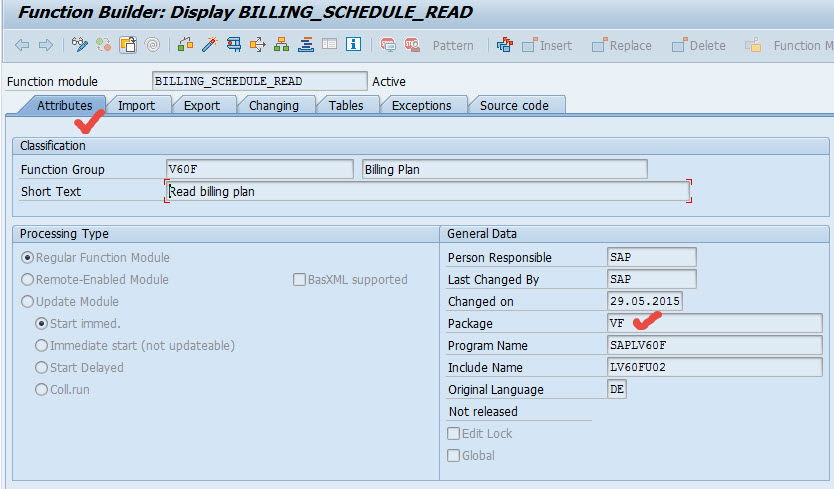This screenshot has height=489, width=834.
Task: Click the Delete toolbar button
Action: click(x=698, y=45)
